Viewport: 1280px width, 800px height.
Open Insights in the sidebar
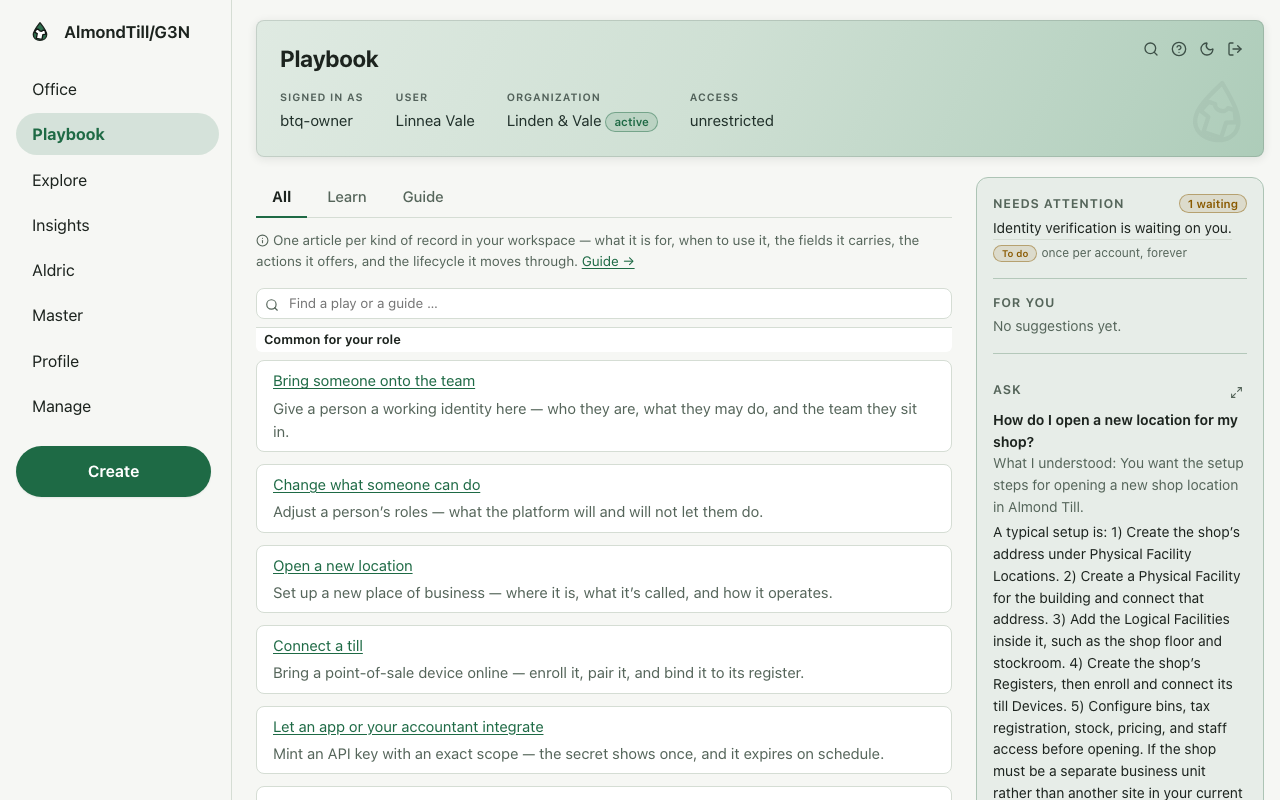pyautogui.click(x=117, y=225)
